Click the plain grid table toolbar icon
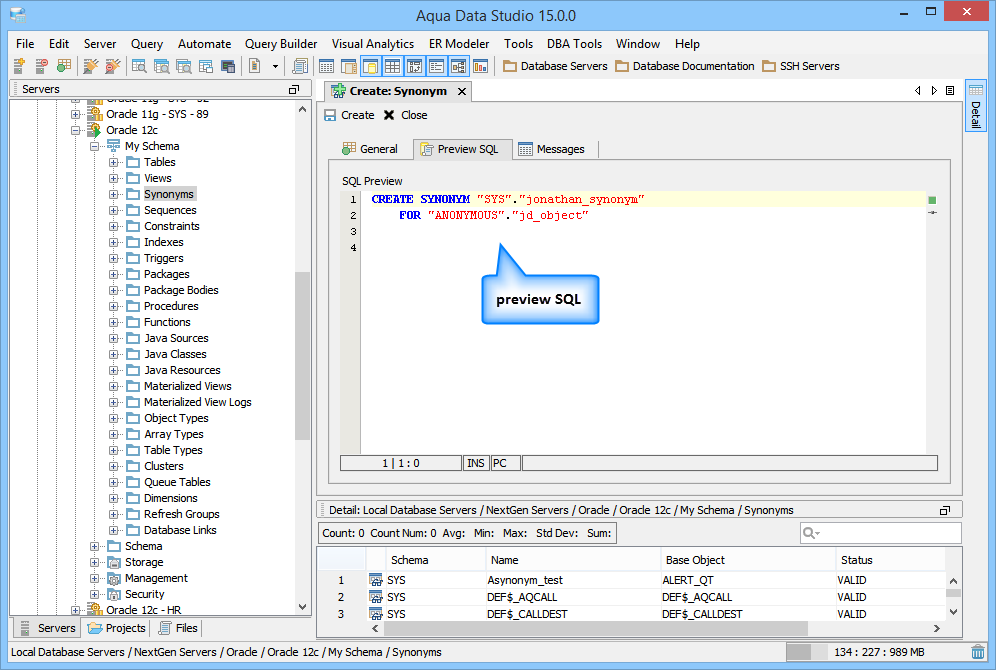The width and height of the screenshot is (996, 670). pos(326,65)
